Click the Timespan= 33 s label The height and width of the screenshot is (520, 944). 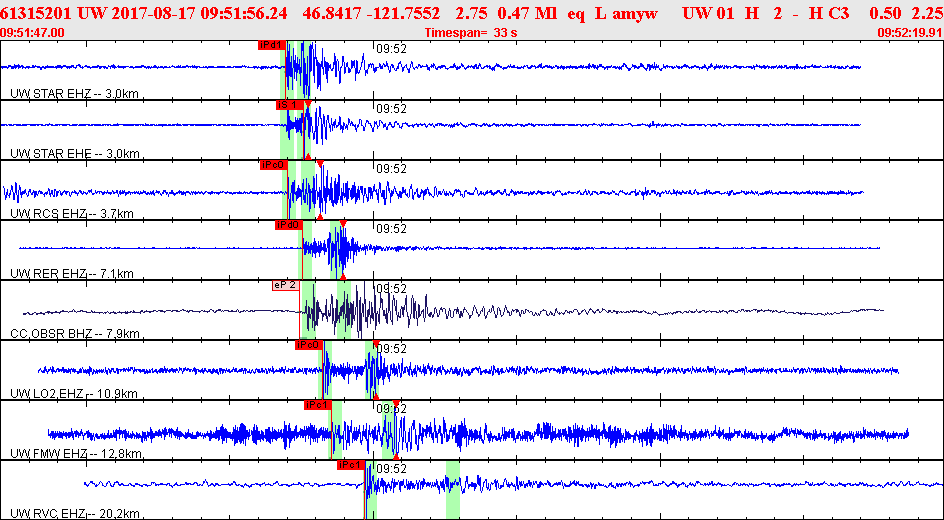[471, 32]
